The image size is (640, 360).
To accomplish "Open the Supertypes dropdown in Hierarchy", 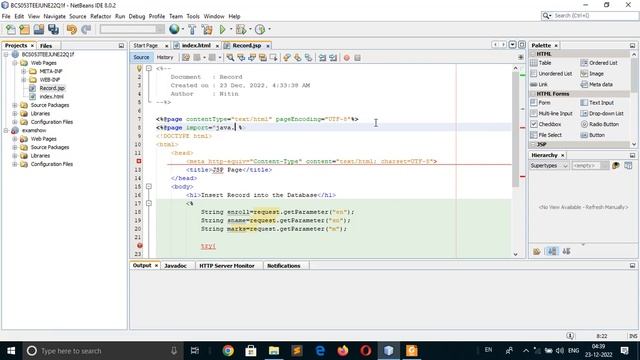I will point(549,165).
